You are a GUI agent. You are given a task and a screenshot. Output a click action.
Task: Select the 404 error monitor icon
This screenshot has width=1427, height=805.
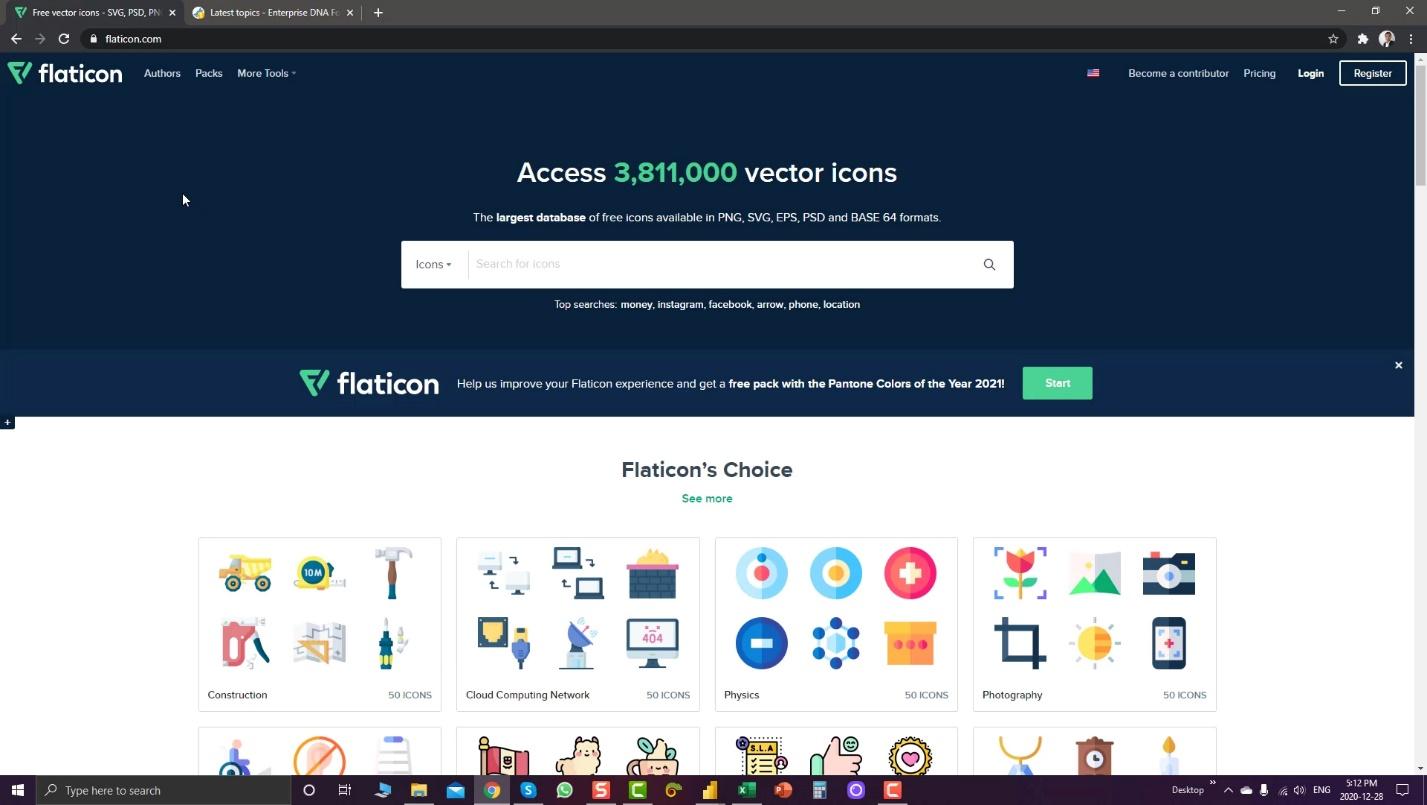coord(652,643)
